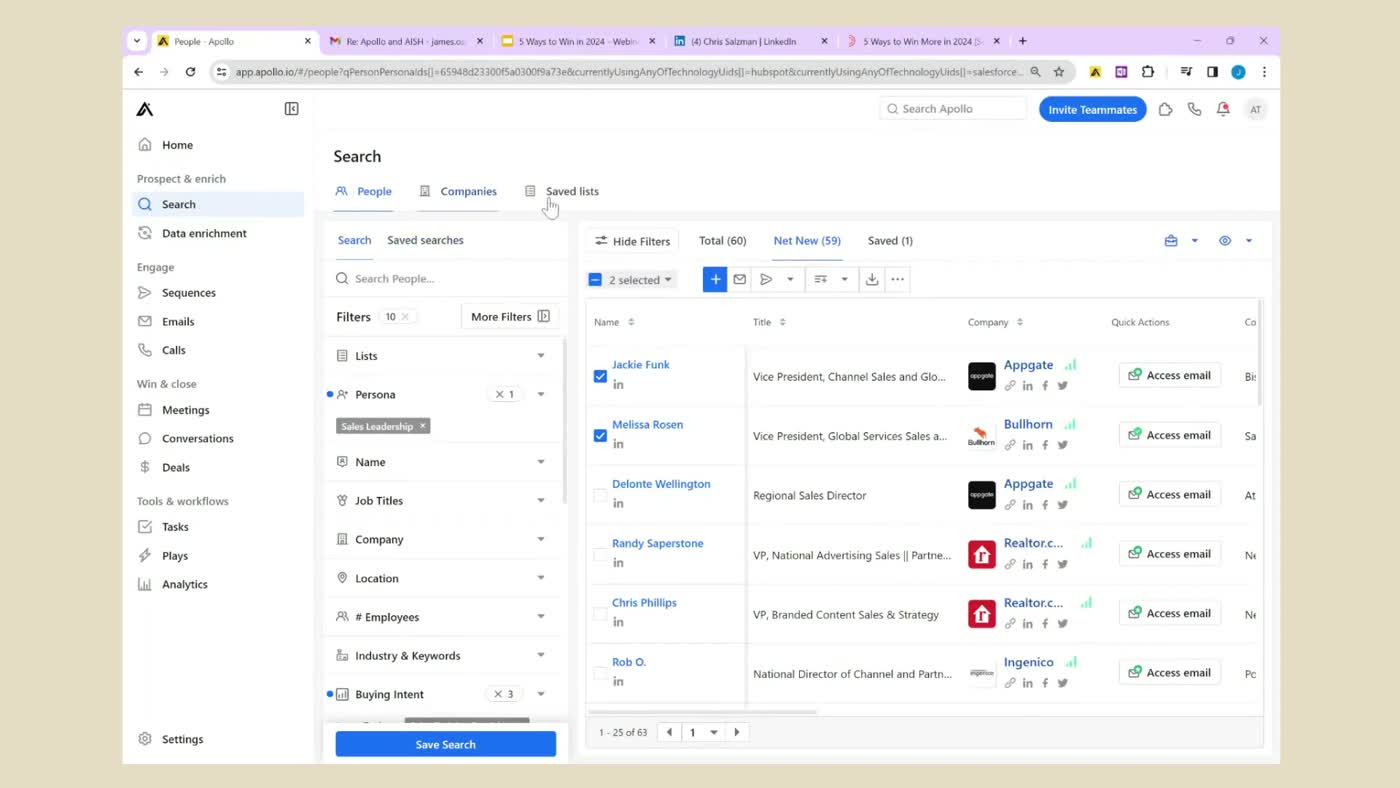Uncheck the Melissa Rosen row checkbox
Image resolution: width=1400 pixels, height=788 pixels.
pyautogui.click(x=600, y=436)
